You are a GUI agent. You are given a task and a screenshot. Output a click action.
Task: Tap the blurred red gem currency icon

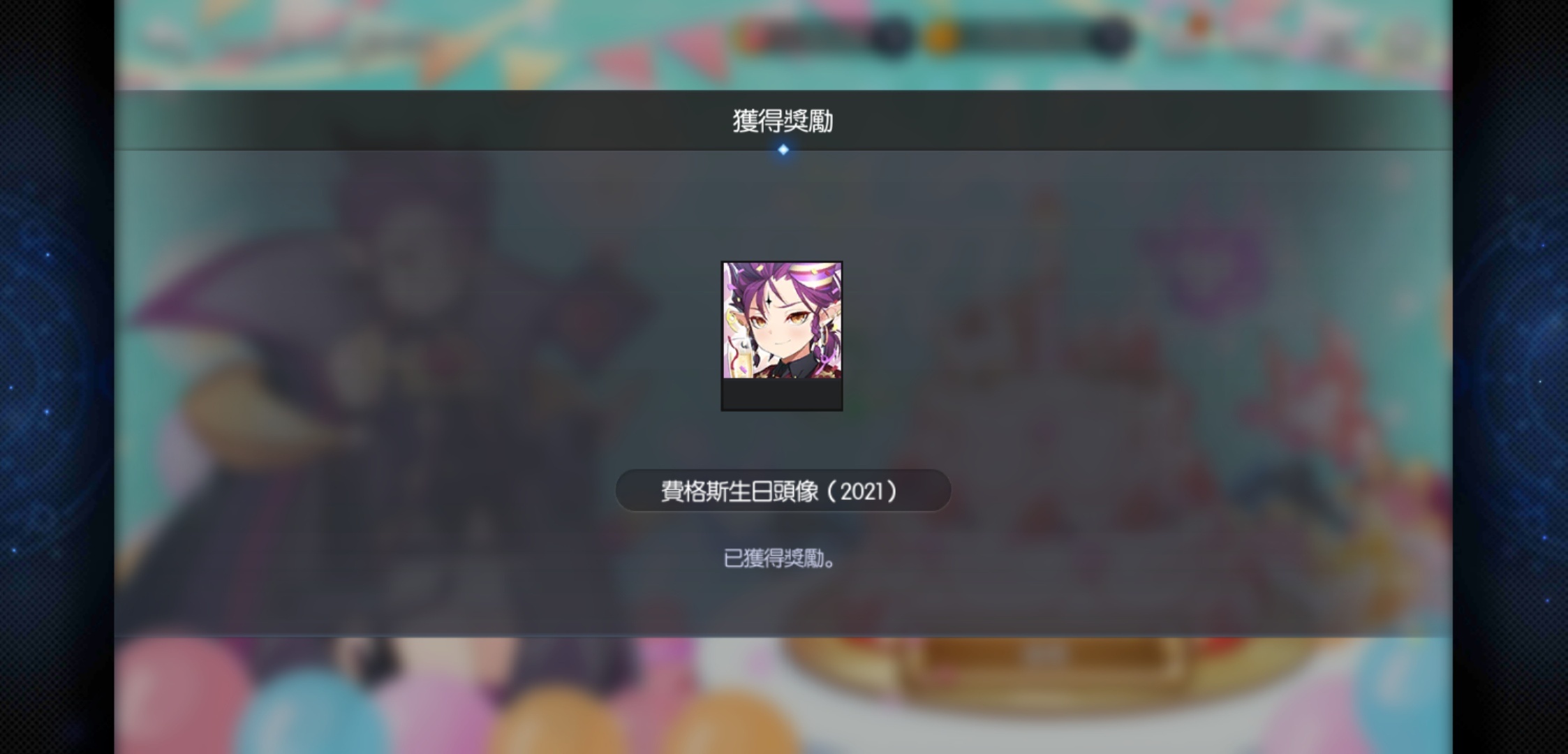coord(753,36)
